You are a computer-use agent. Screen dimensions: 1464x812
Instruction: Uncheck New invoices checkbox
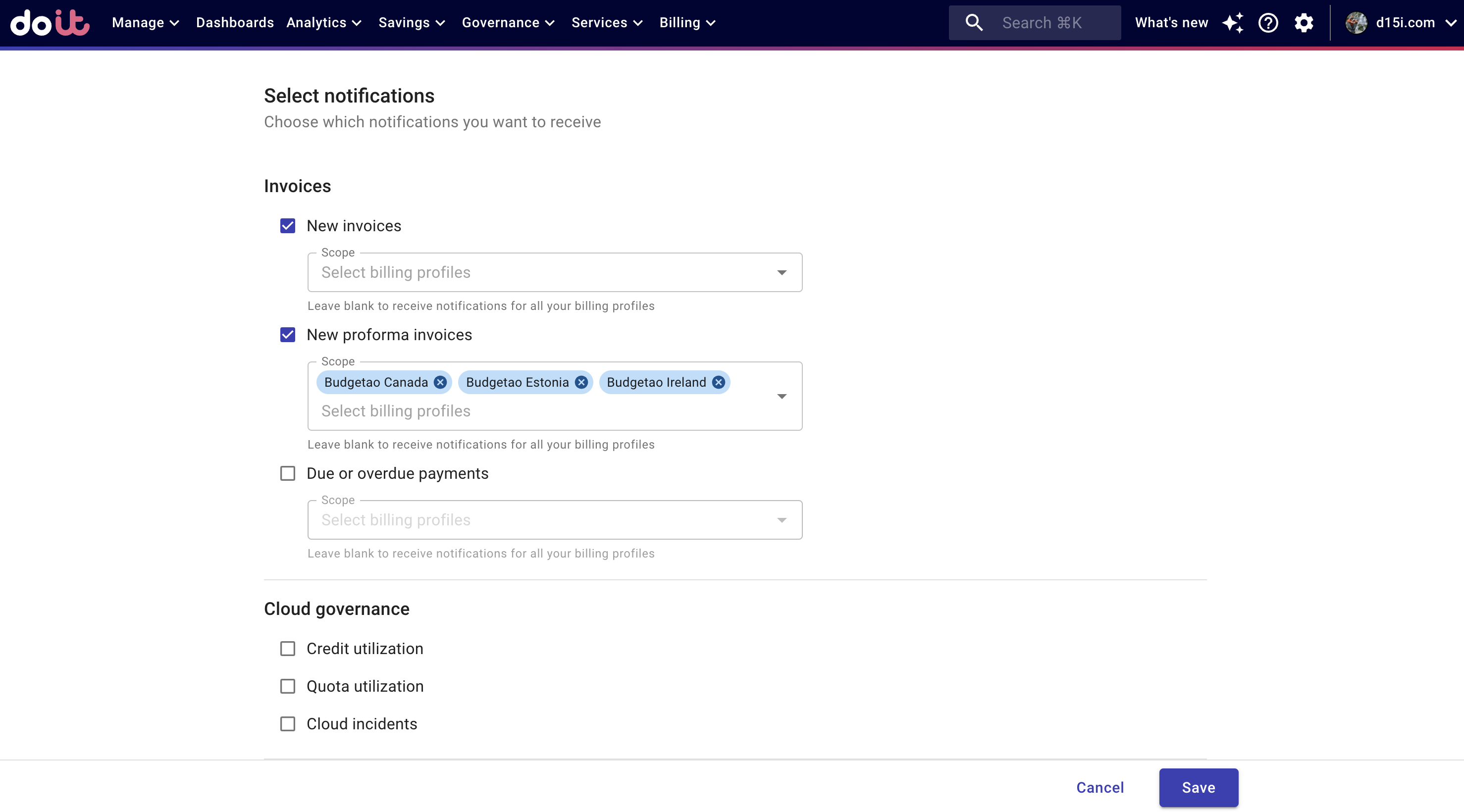pyautogui.click(x=288, y=226)
